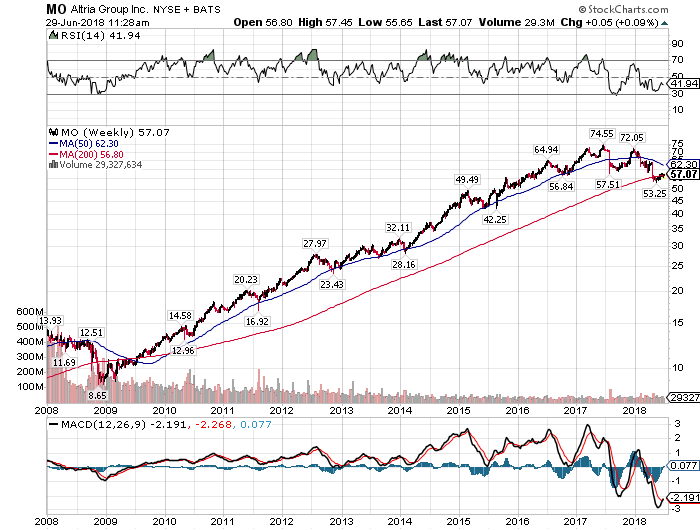This screenshot has height=530, width=700.
Task: Click the 12.96 low price label
Action: [x=183, y=351]
